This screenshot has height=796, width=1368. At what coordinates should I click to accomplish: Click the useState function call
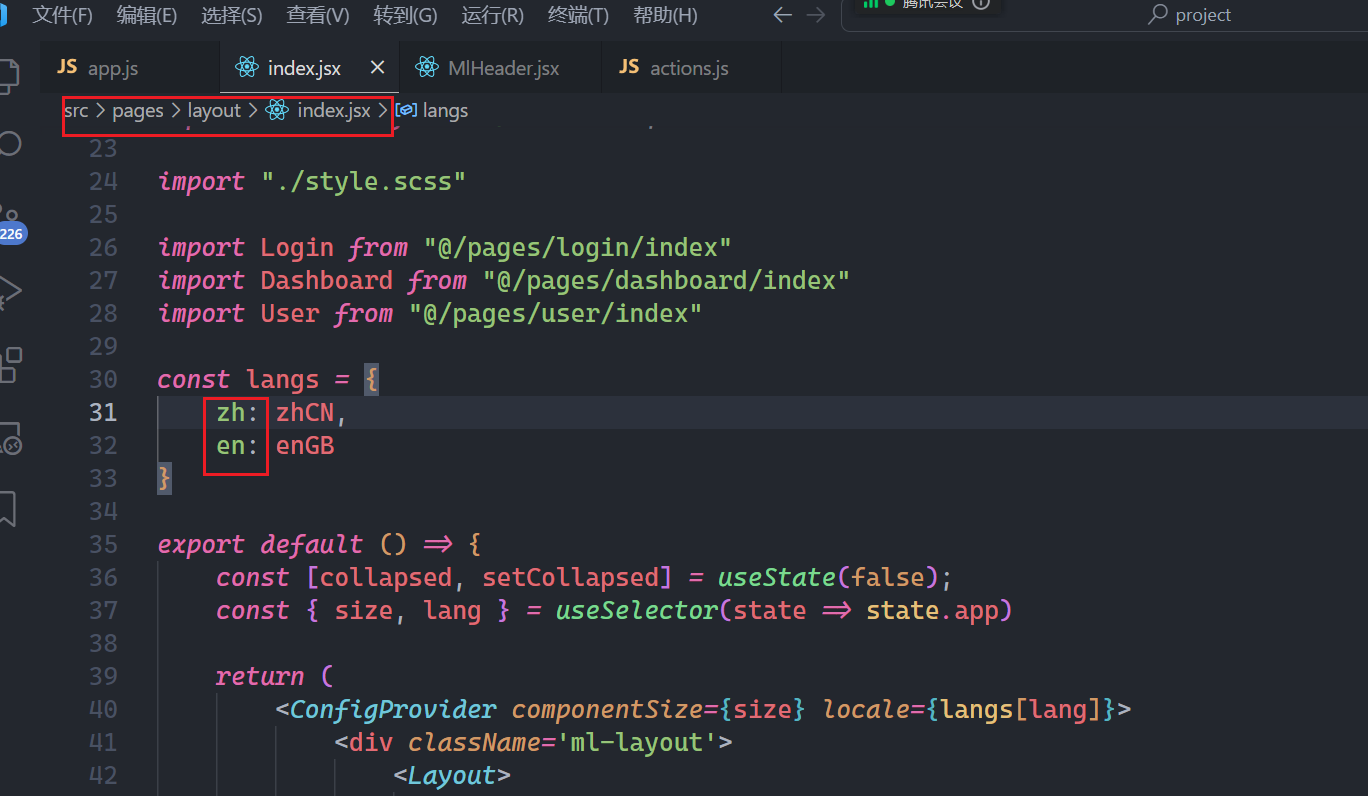[776, 578]
